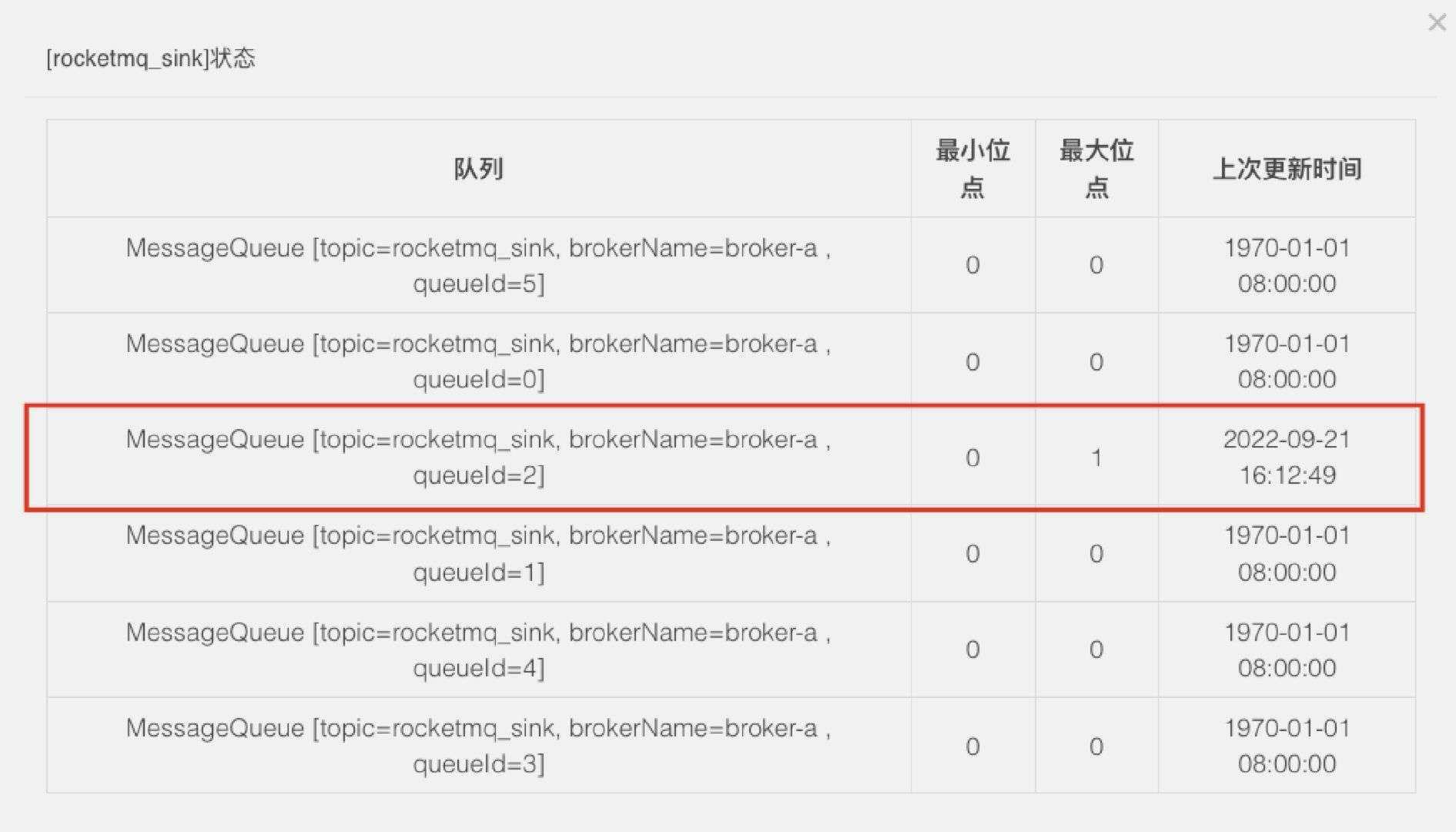This screenshot has width=1456, height=832.
Task: Select the MessageQueue entry with queueId=0
Action: (478, 361)
